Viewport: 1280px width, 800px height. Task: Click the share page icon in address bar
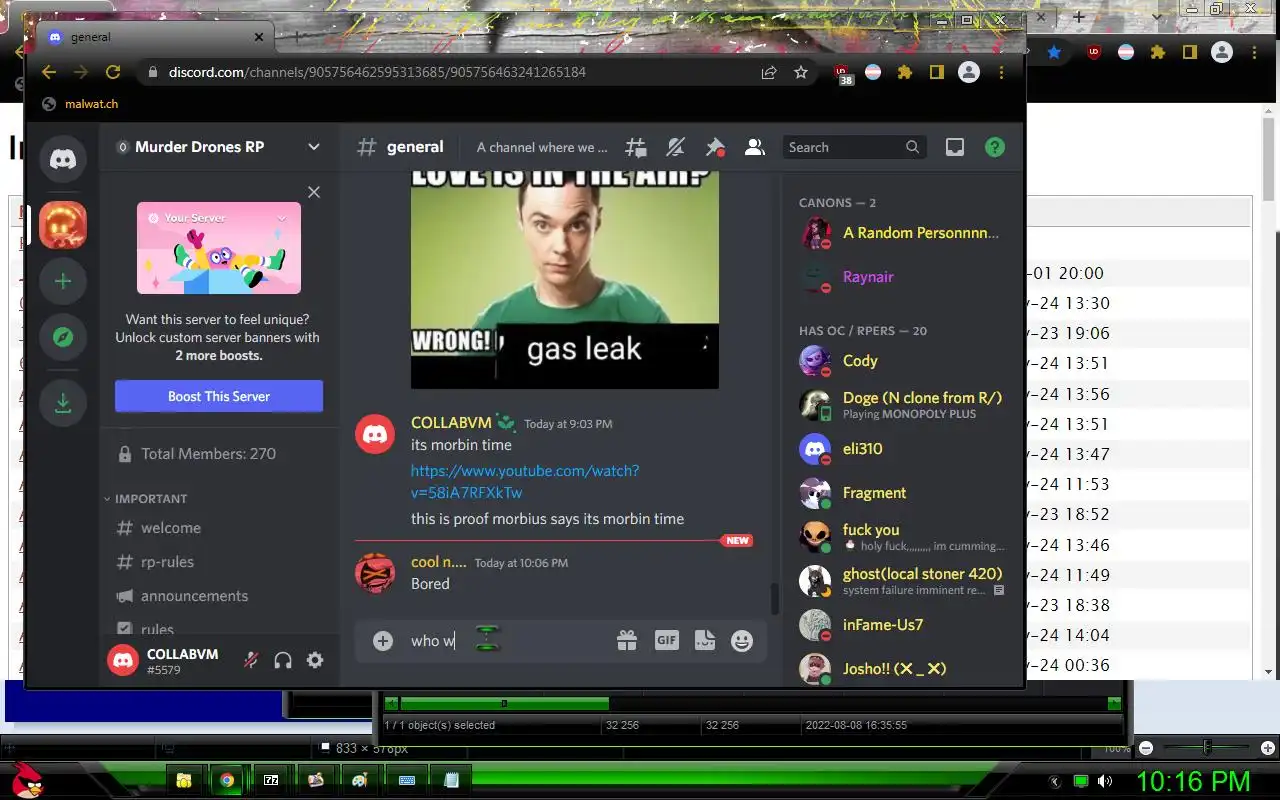769,72
